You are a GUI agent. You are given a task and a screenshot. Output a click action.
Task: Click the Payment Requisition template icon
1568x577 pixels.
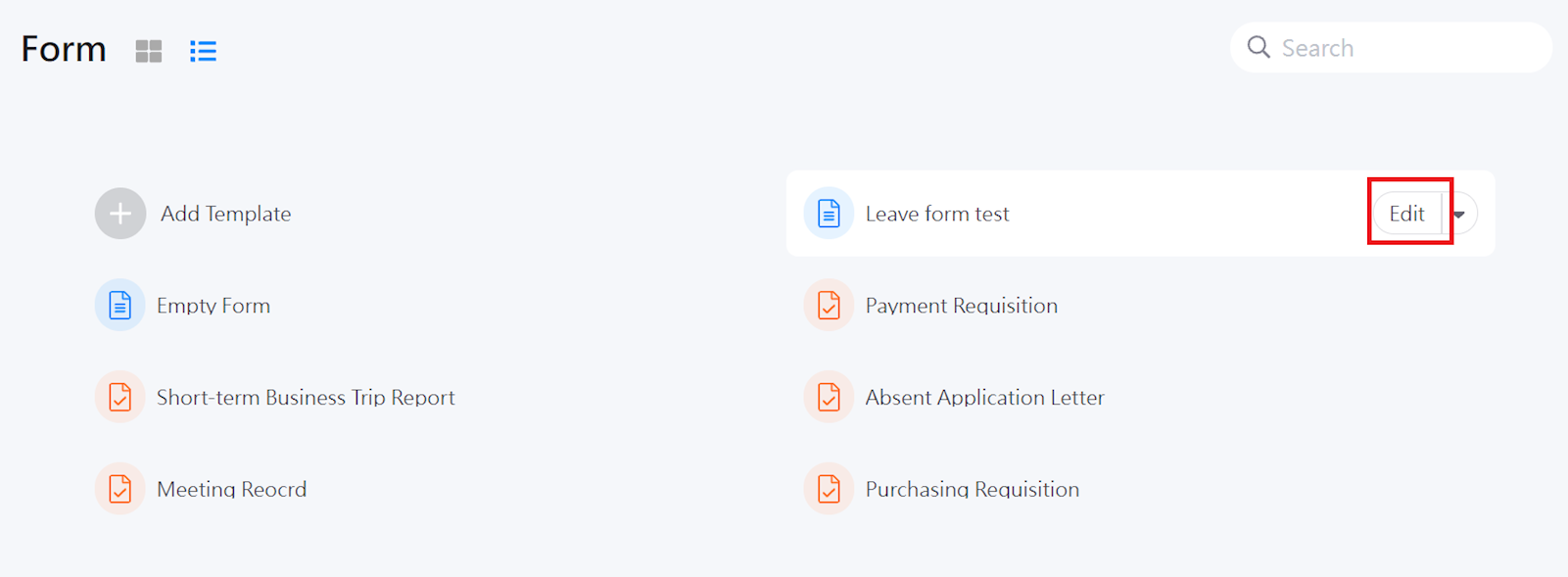[x=829, y=306]
